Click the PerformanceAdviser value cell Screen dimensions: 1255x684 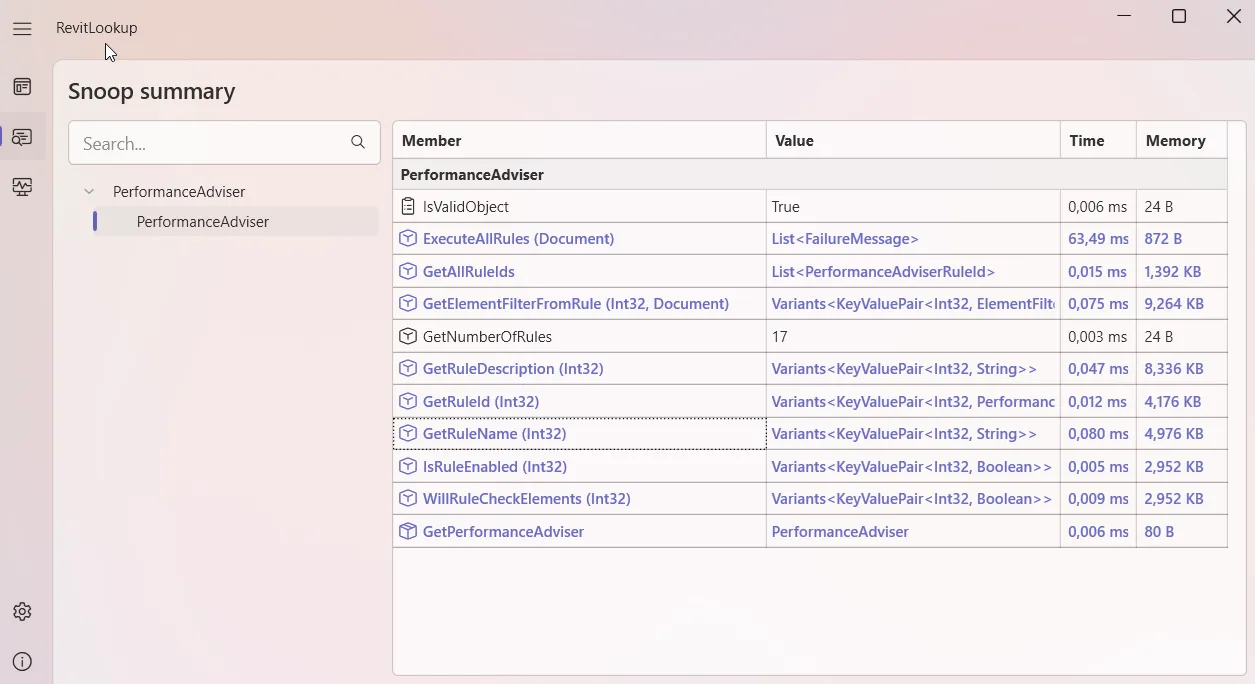pyautogui.click(x=913, y=531)
